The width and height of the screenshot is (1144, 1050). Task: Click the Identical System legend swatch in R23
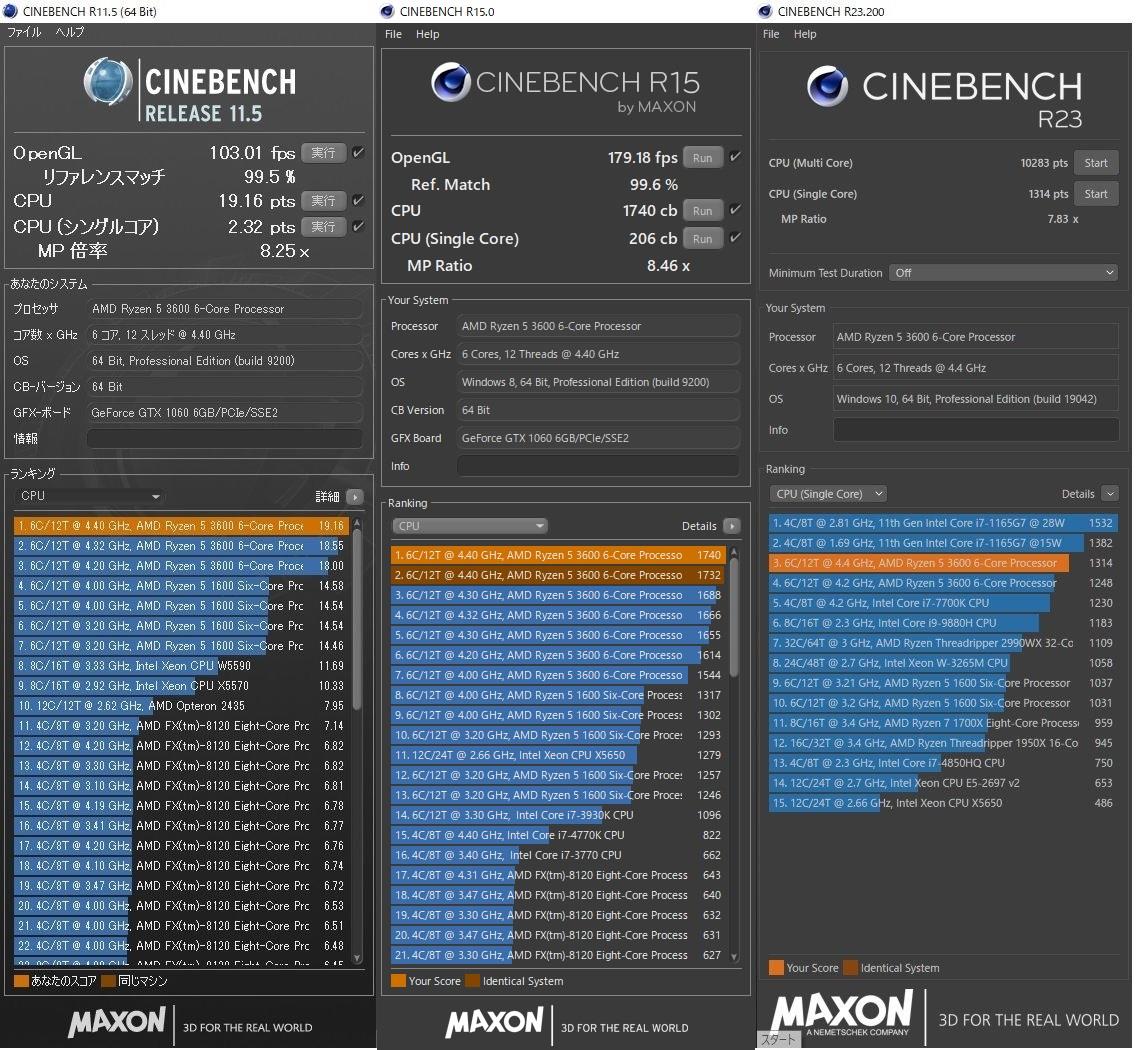(x=850, y=968)
